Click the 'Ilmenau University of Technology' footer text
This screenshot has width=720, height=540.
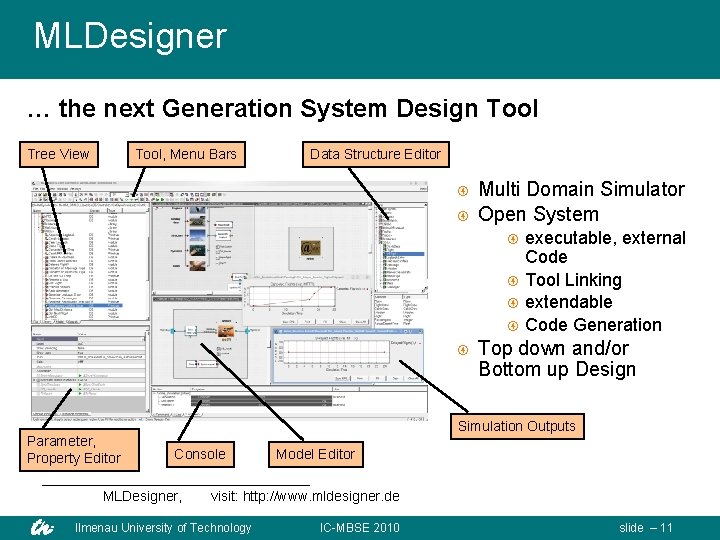pos(163,528)
